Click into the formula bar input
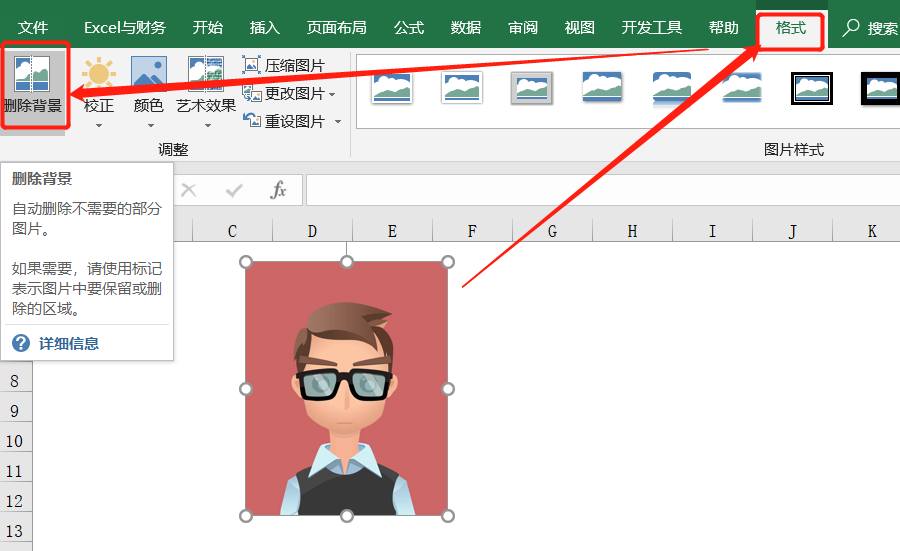This screenshot has width=900, height=551. click(603, 190)
